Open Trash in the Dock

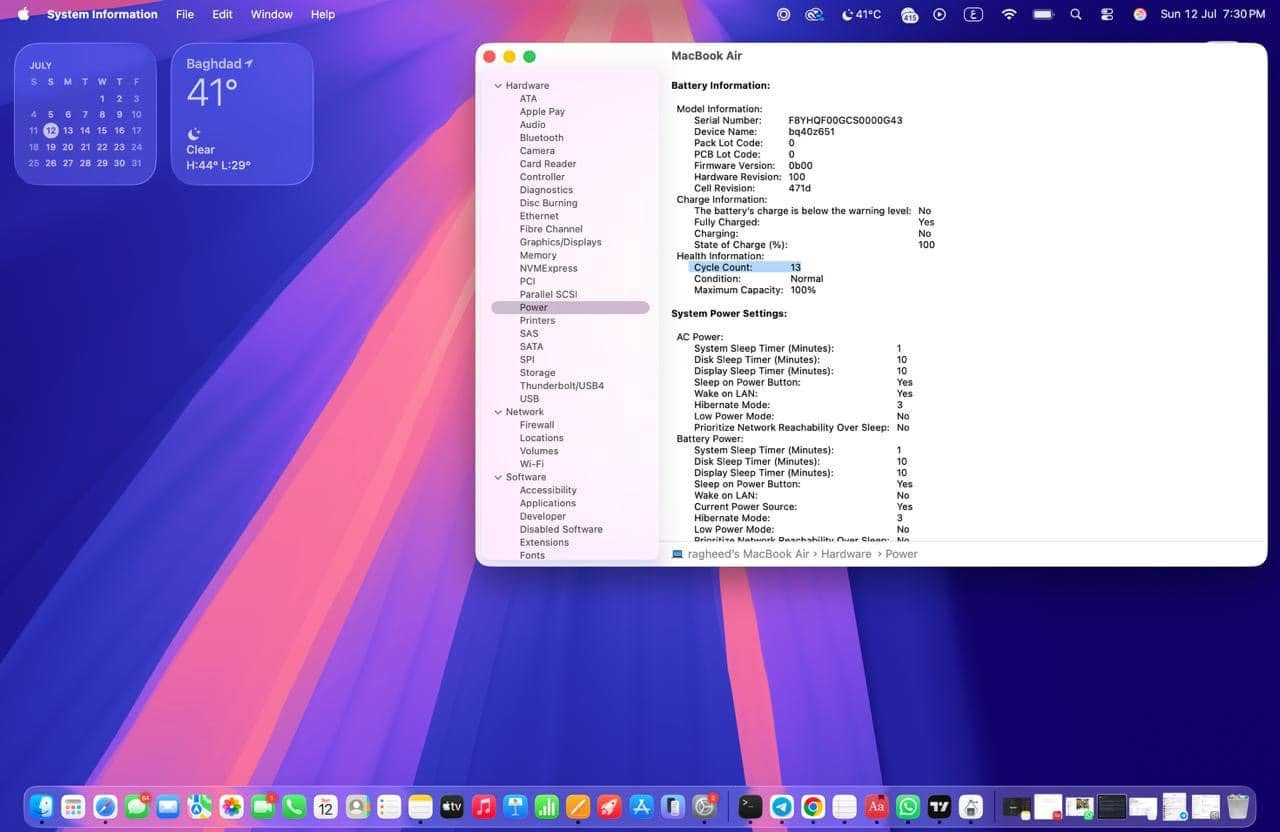click(1238, 806)
